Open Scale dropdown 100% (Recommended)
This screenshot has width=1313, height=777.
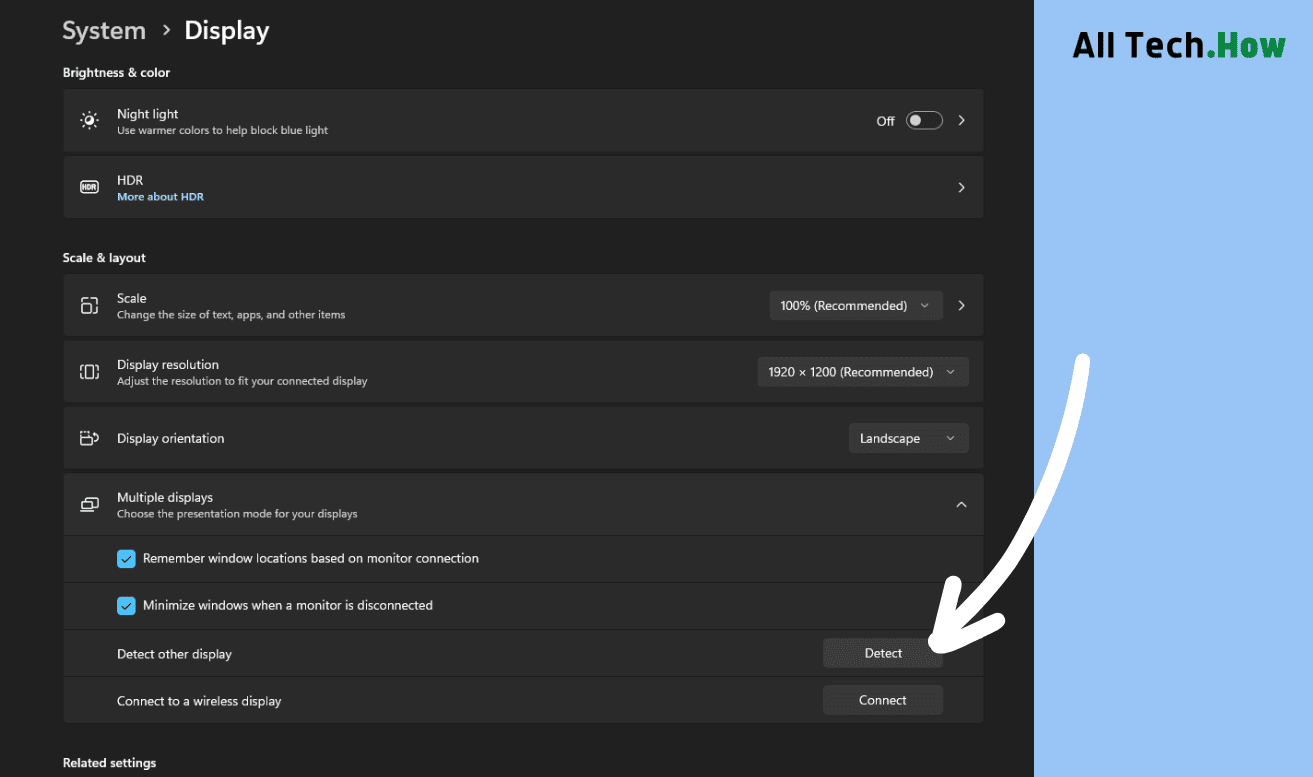pyautogui.click(x=856, y=306)
